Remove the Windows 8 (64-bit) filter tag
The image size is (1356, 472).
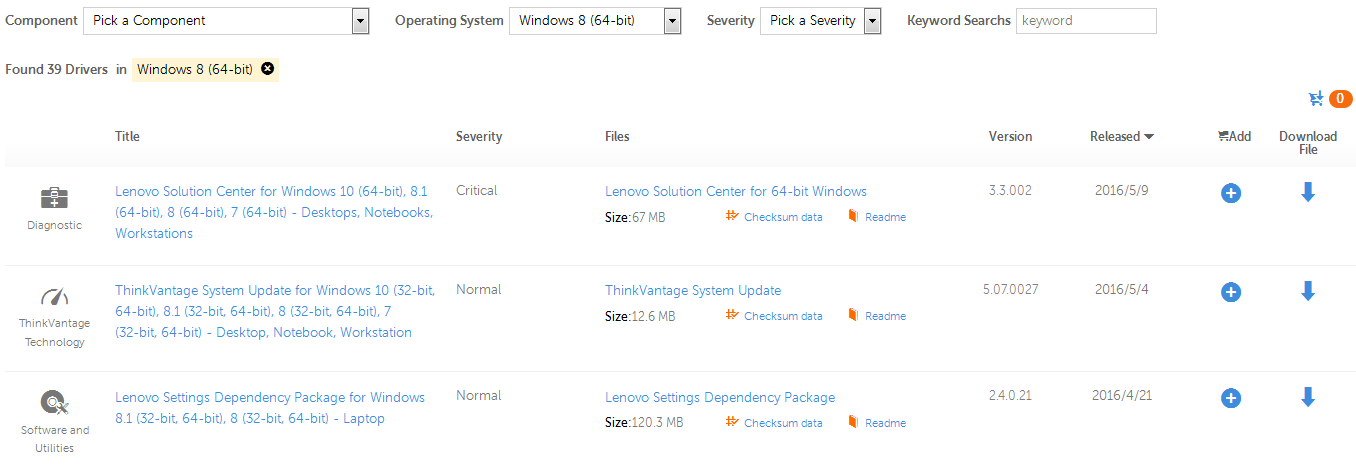pyautogui.click(x=267, y=69)
